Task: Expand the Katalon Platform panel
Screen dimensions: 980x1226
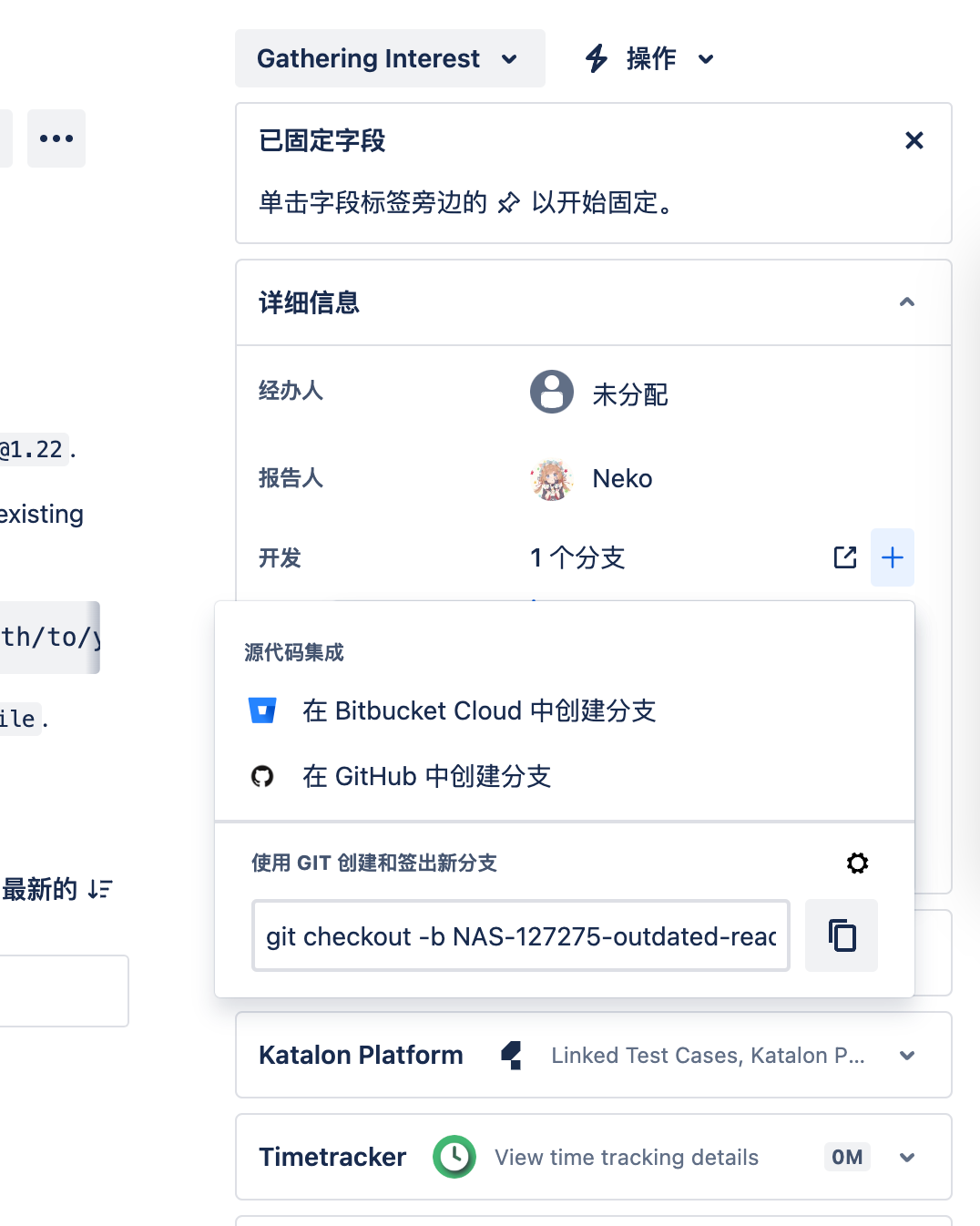Action: point(906,1056)
